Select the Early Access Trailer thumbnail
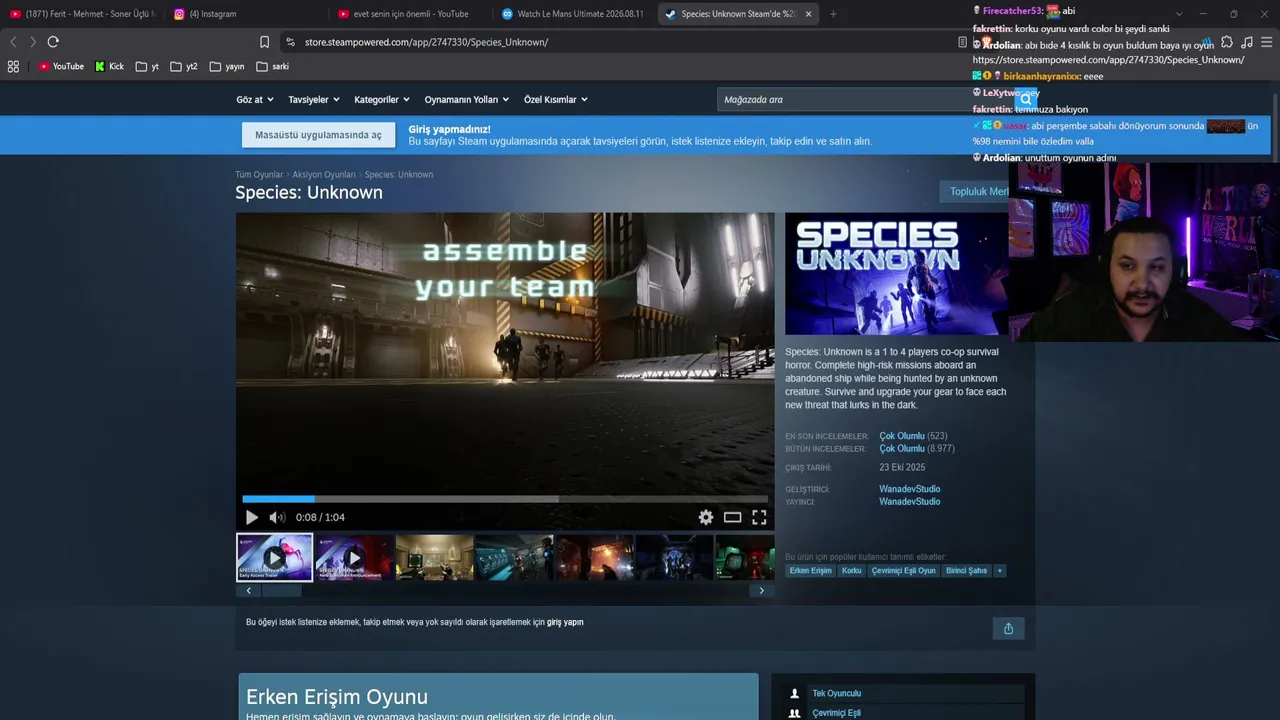Viewport: 1280px width, 720px height. click(274, 557)
